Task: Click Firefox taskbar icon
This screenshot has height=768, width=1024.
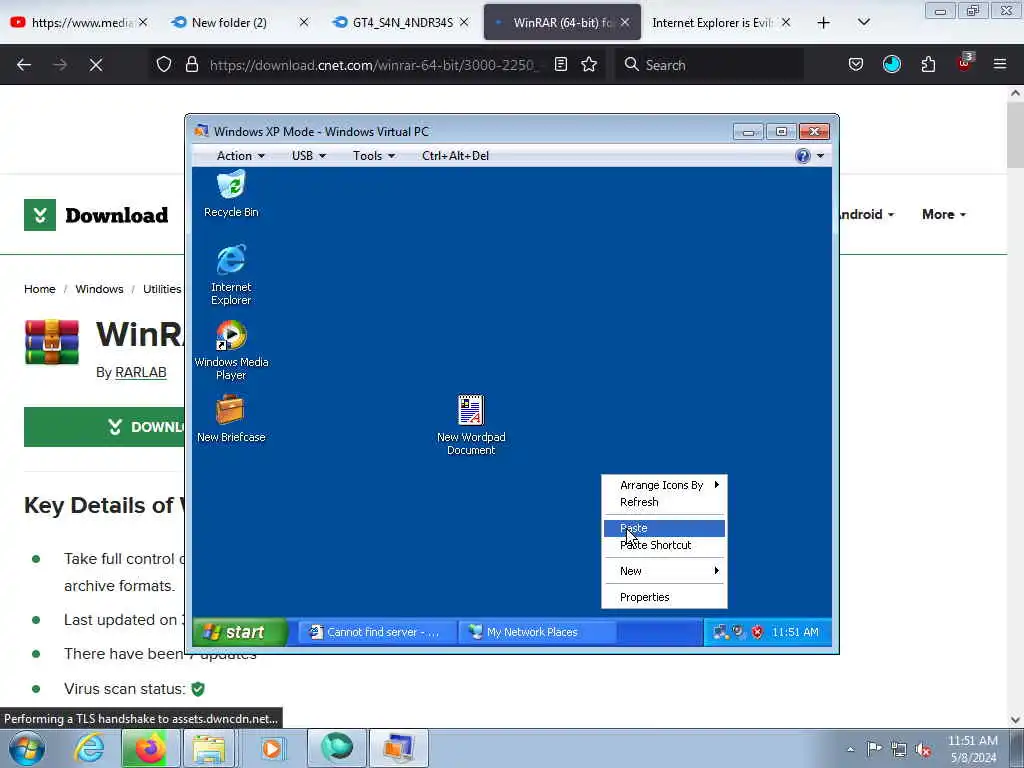Action: (x=150, y=748)
